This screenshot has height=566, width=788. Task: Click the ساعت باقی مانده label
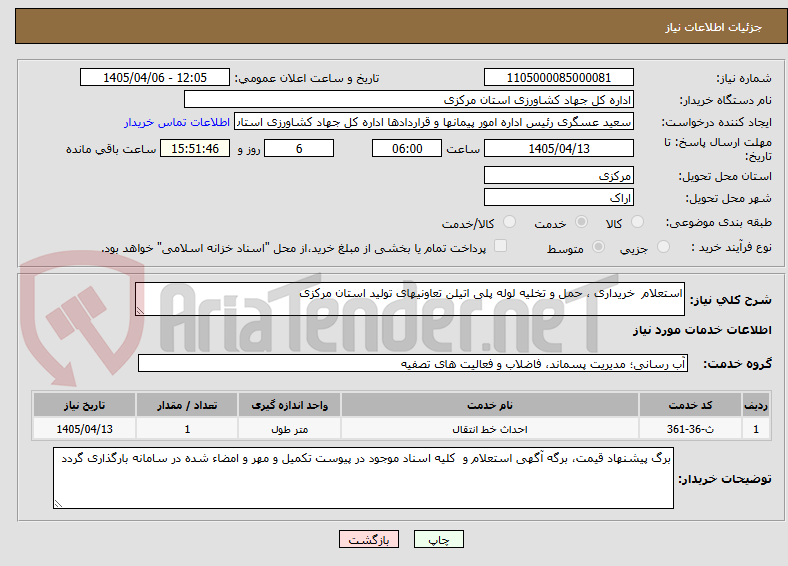[x=111, y=149]
